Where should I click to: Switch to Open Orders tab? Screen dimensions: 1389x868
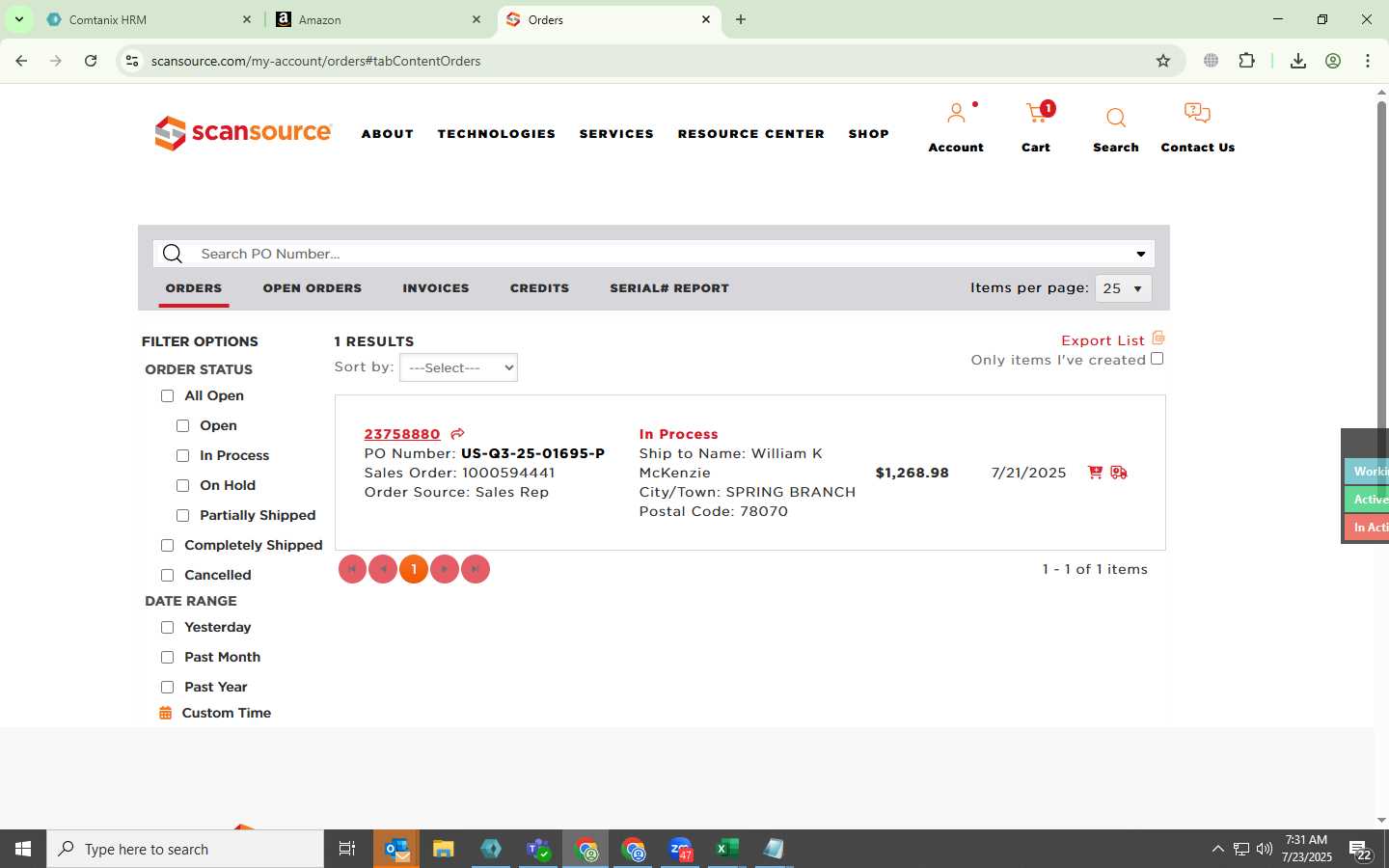coord(313,288)
